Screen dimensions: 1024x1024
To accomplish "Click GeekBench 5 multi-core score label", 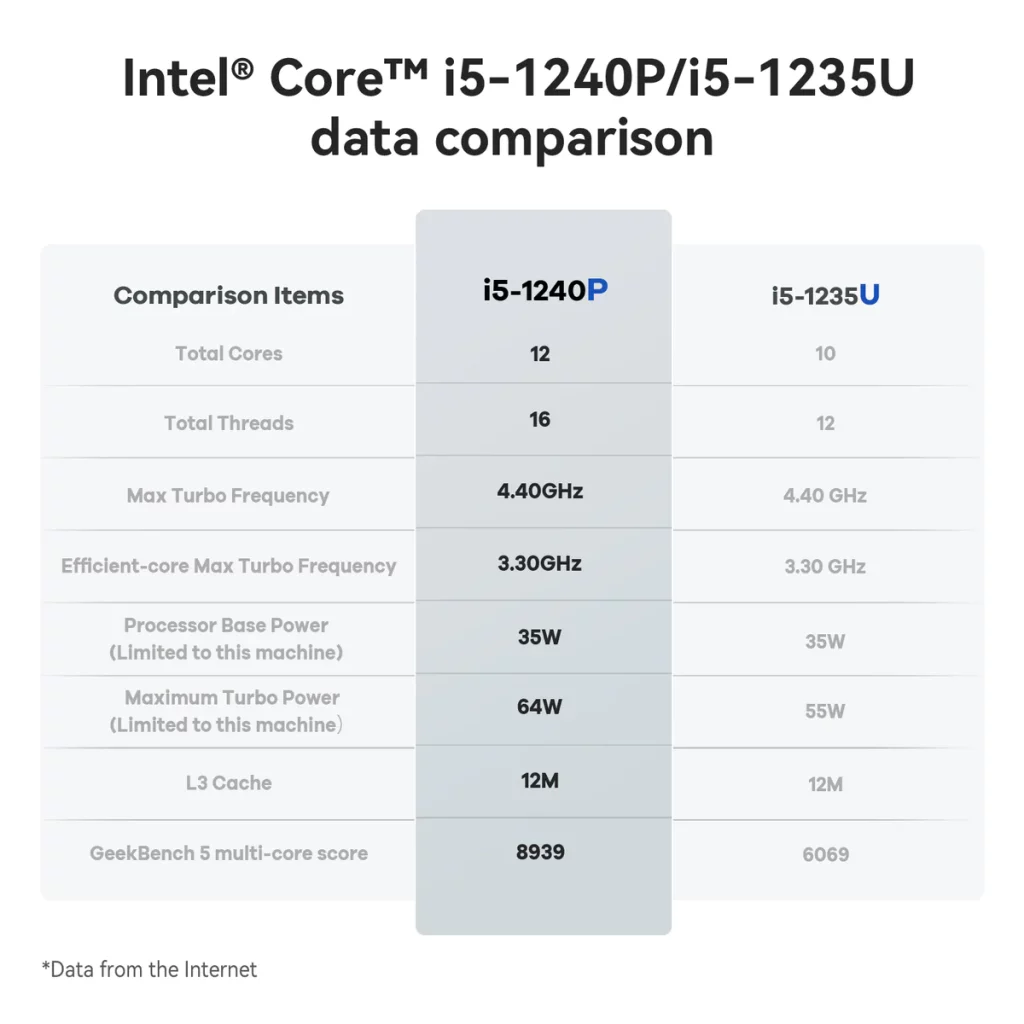I will (x=229, y=853).
